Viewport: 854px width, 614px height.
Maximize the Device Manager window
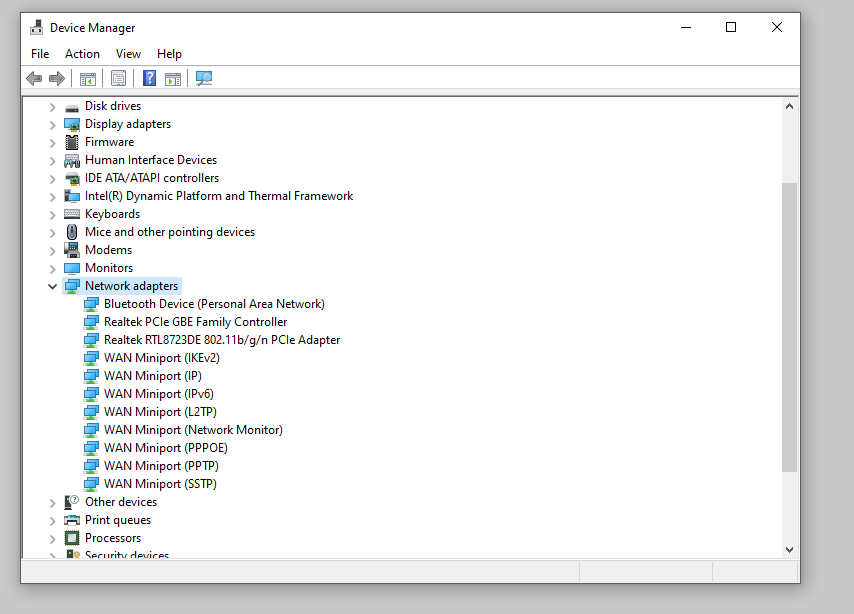(731, 27)
